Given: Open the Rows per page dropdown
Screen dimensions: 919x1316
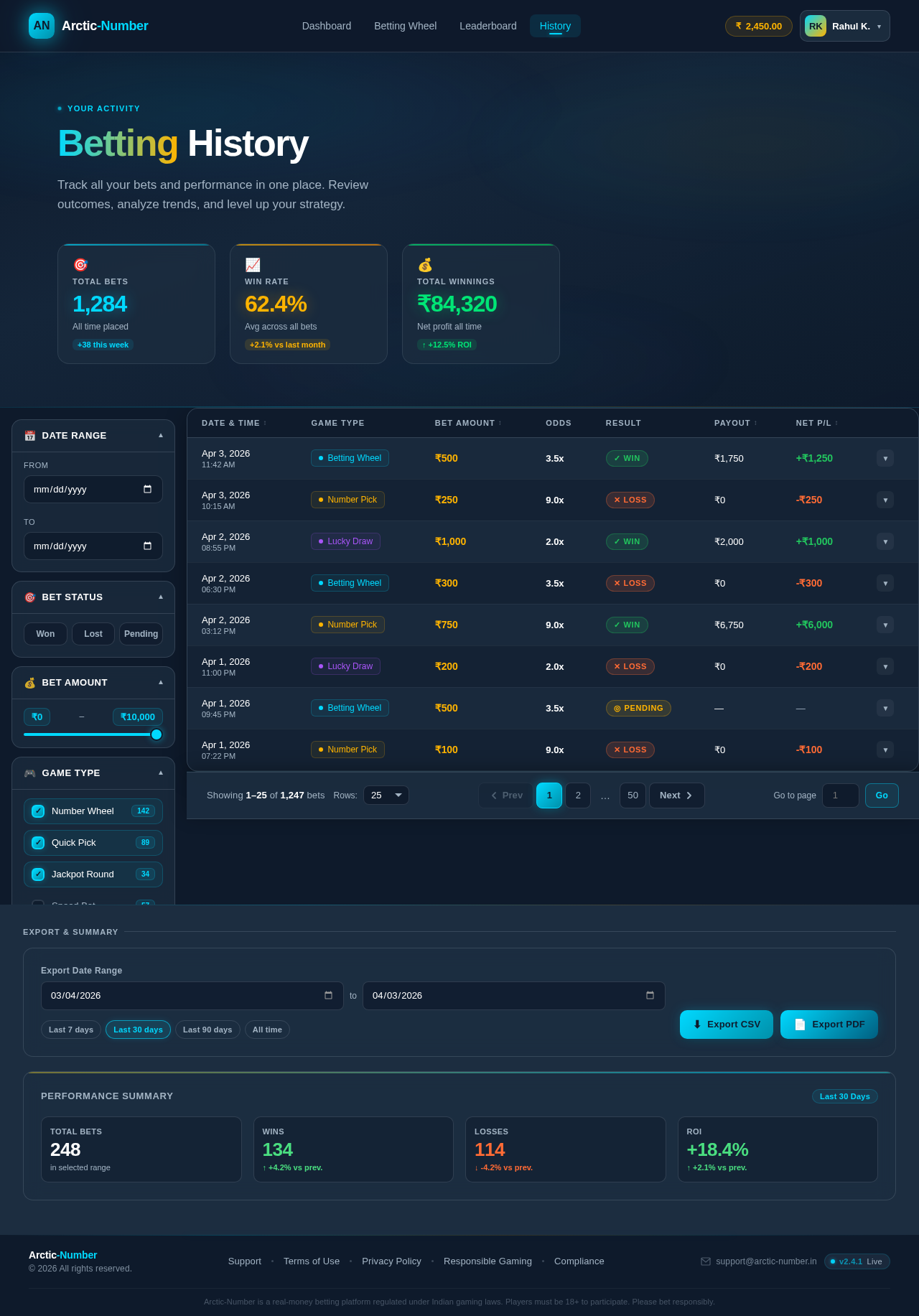Looking at the screenshot, I should point(386,795).
